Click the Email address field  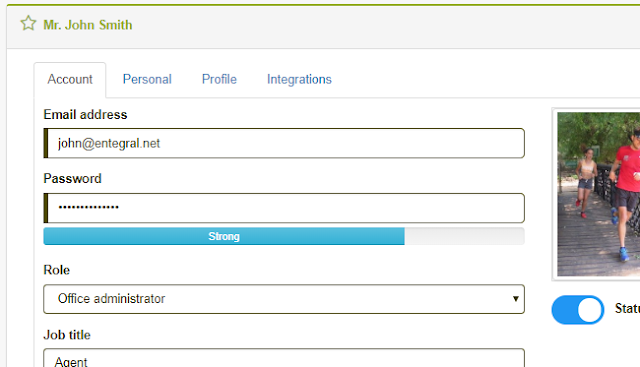284,143
